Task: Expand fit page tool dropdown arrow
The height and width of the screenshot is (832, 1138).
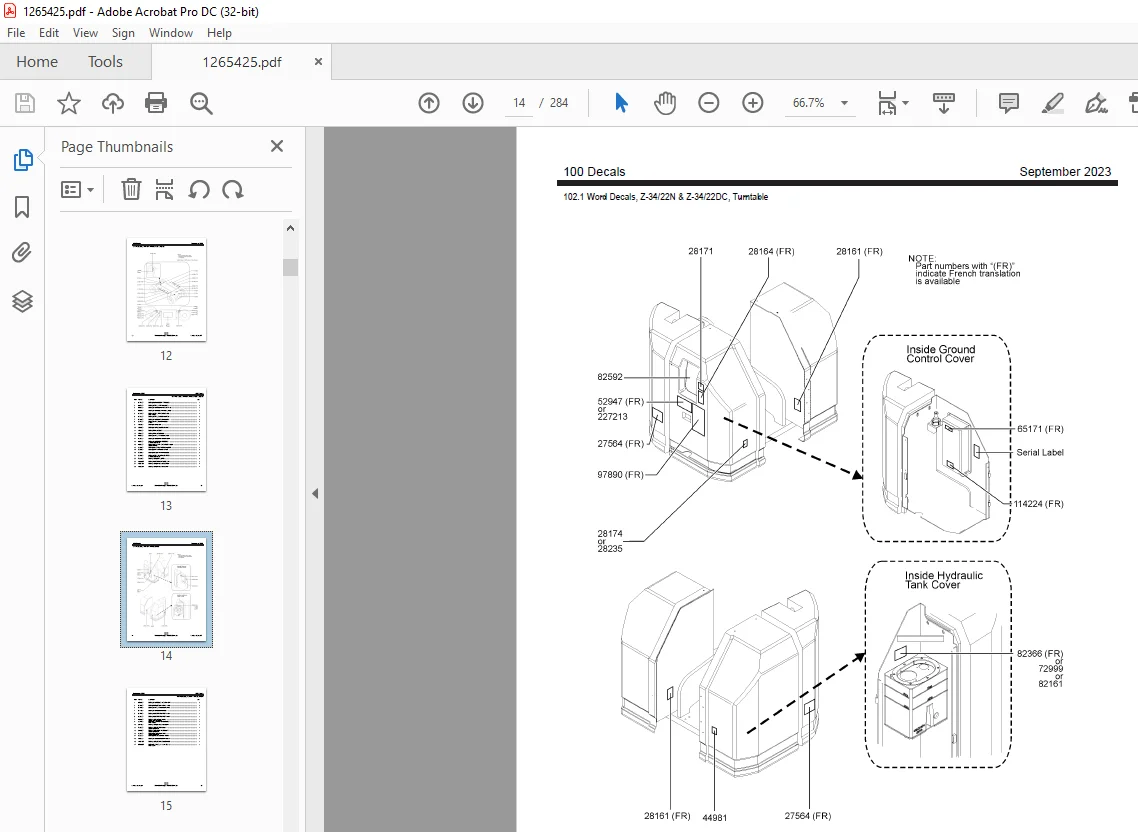Action: pos(905,103)
